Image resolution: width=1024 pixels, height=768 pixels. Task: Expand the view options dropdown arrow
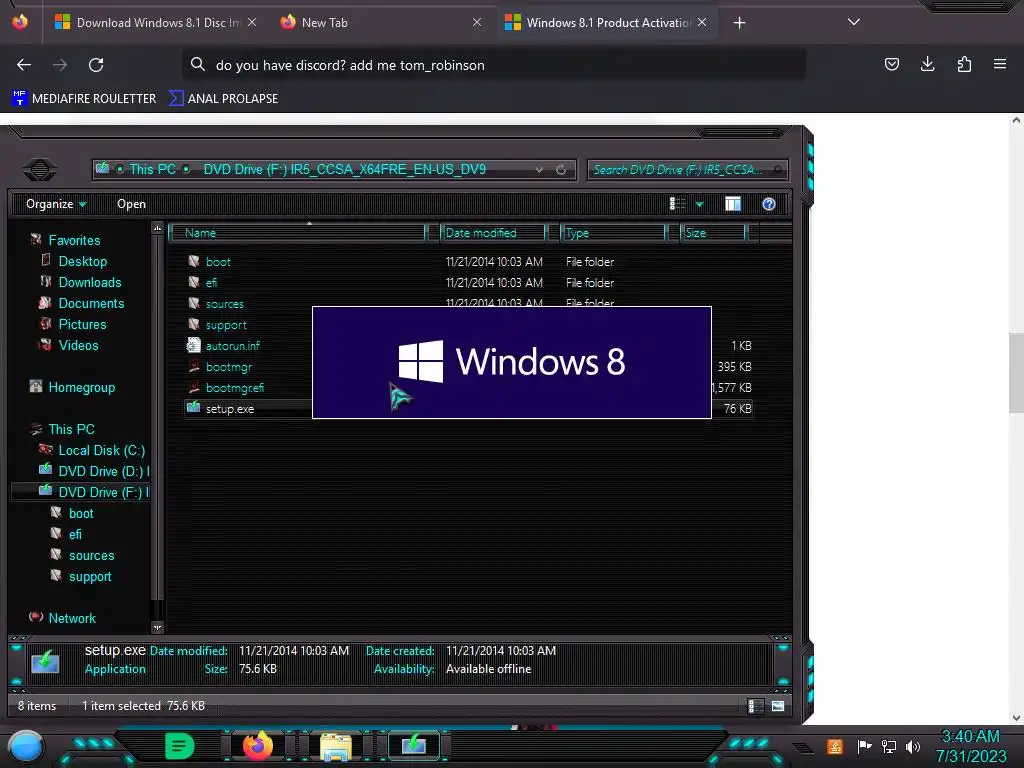pos(699,204)
